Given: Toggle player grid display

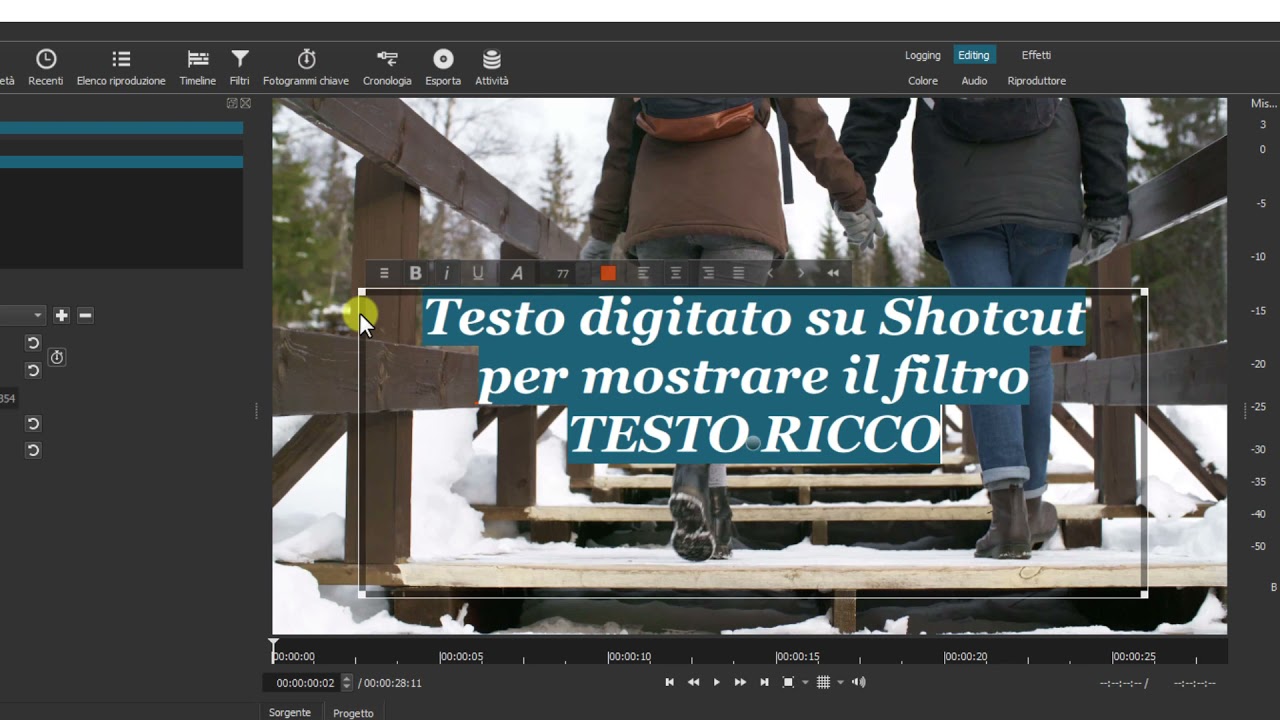Looking at the screenshot, I should click(x=823, y=682).
